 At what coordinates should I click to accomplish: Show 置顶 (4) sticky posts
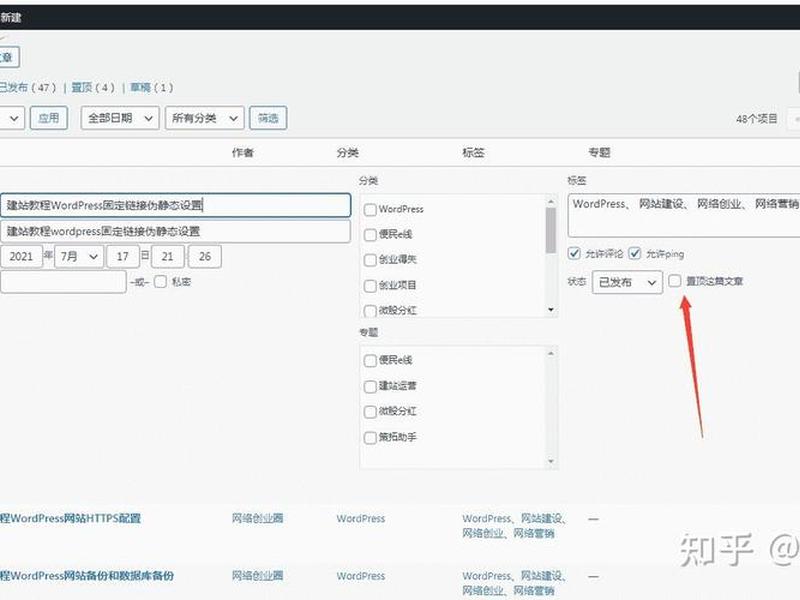pos(93,88)
